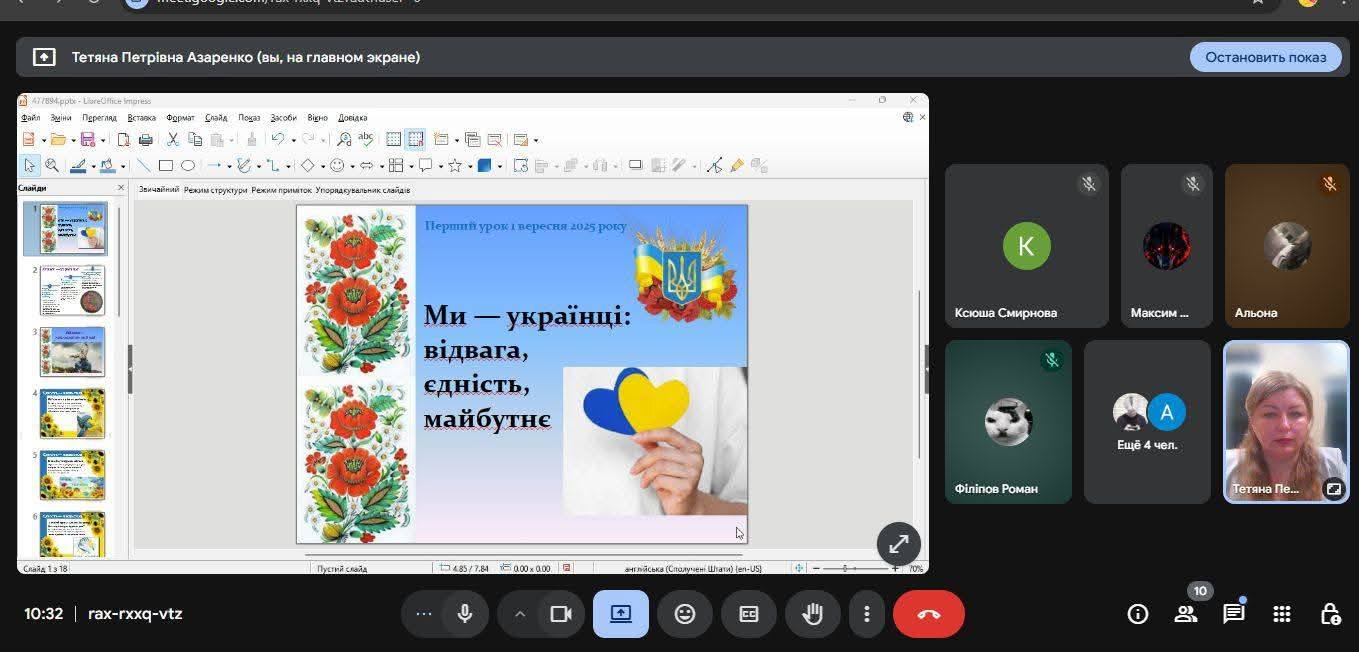
Task: Show the participants list with 10 badge
Action: point(1186,614)
